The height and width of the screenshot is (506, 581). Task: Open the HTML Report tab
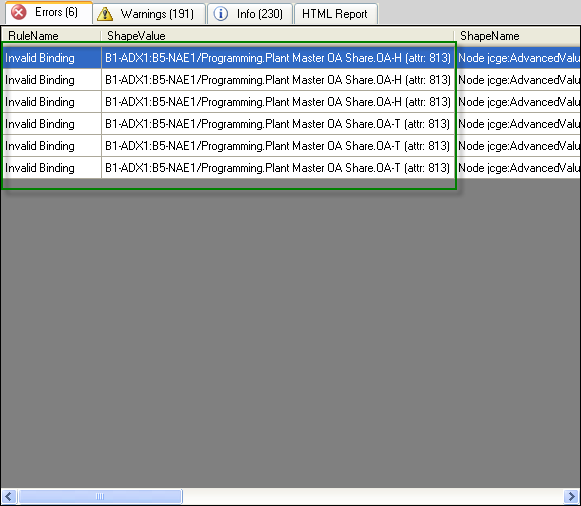(x=336, y=14)
